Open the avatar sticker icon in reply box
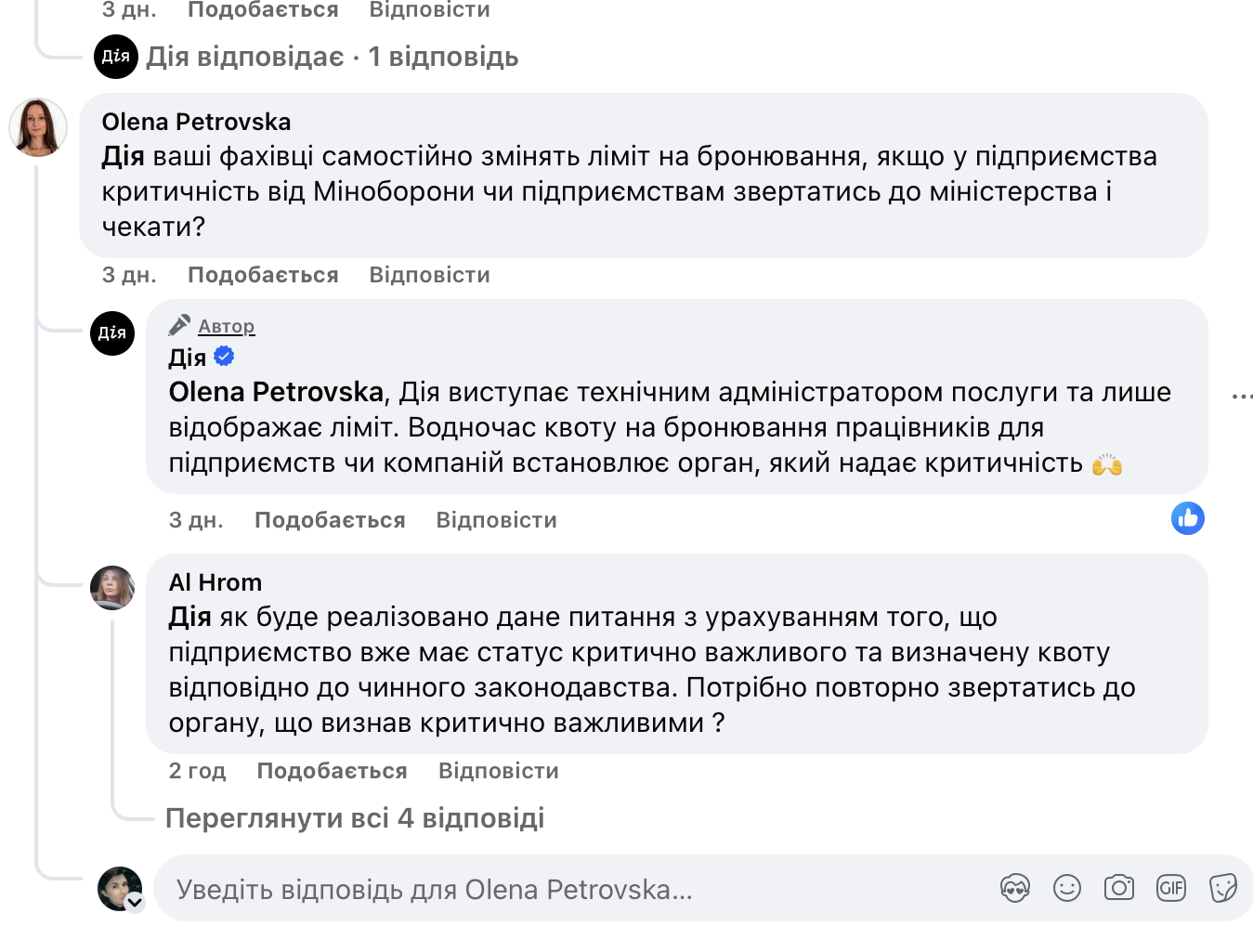 pyautogui.click(x=1015, y=889)
